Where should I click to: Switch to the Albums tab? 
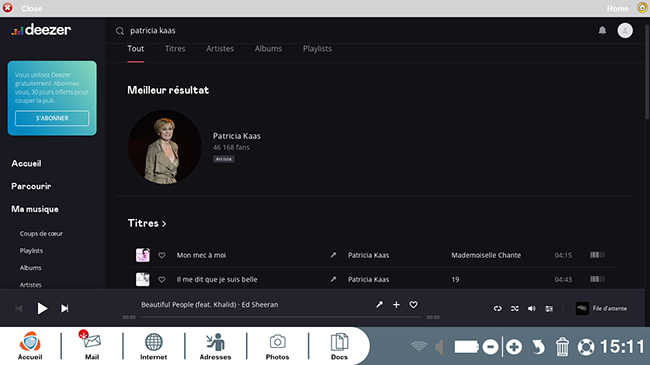point(268,49)
